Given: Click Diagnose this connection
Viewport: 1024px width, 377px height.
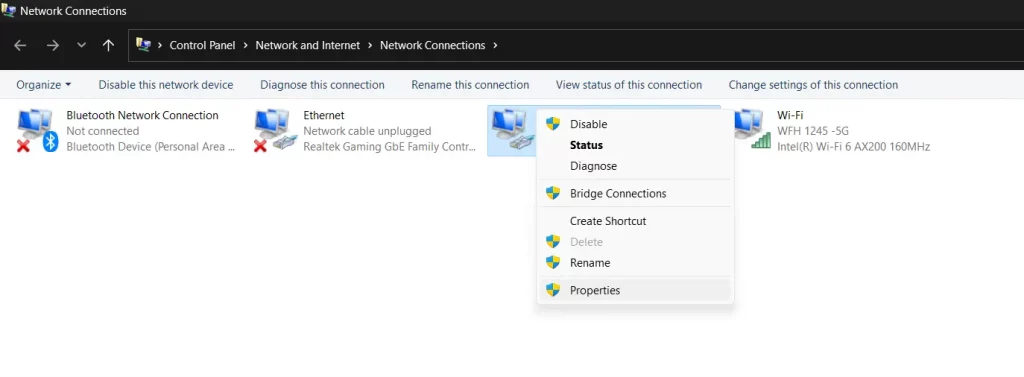Looking at the screenshot, I should click(322, 84).
